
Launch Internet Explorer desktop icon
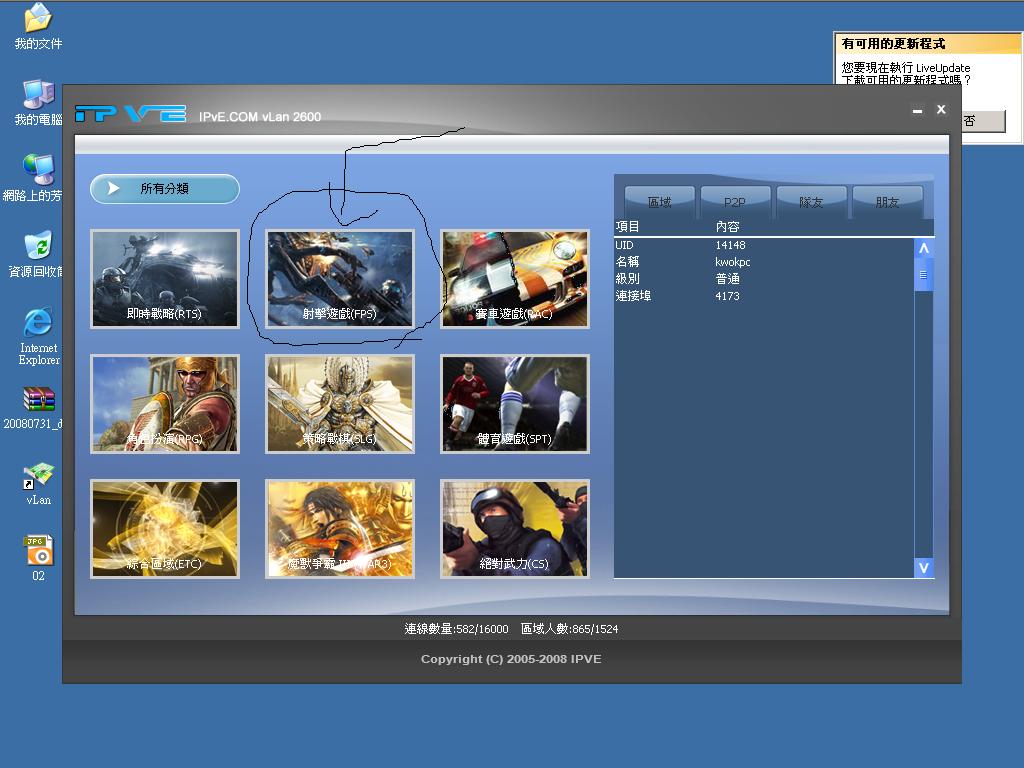click(38, 336)
